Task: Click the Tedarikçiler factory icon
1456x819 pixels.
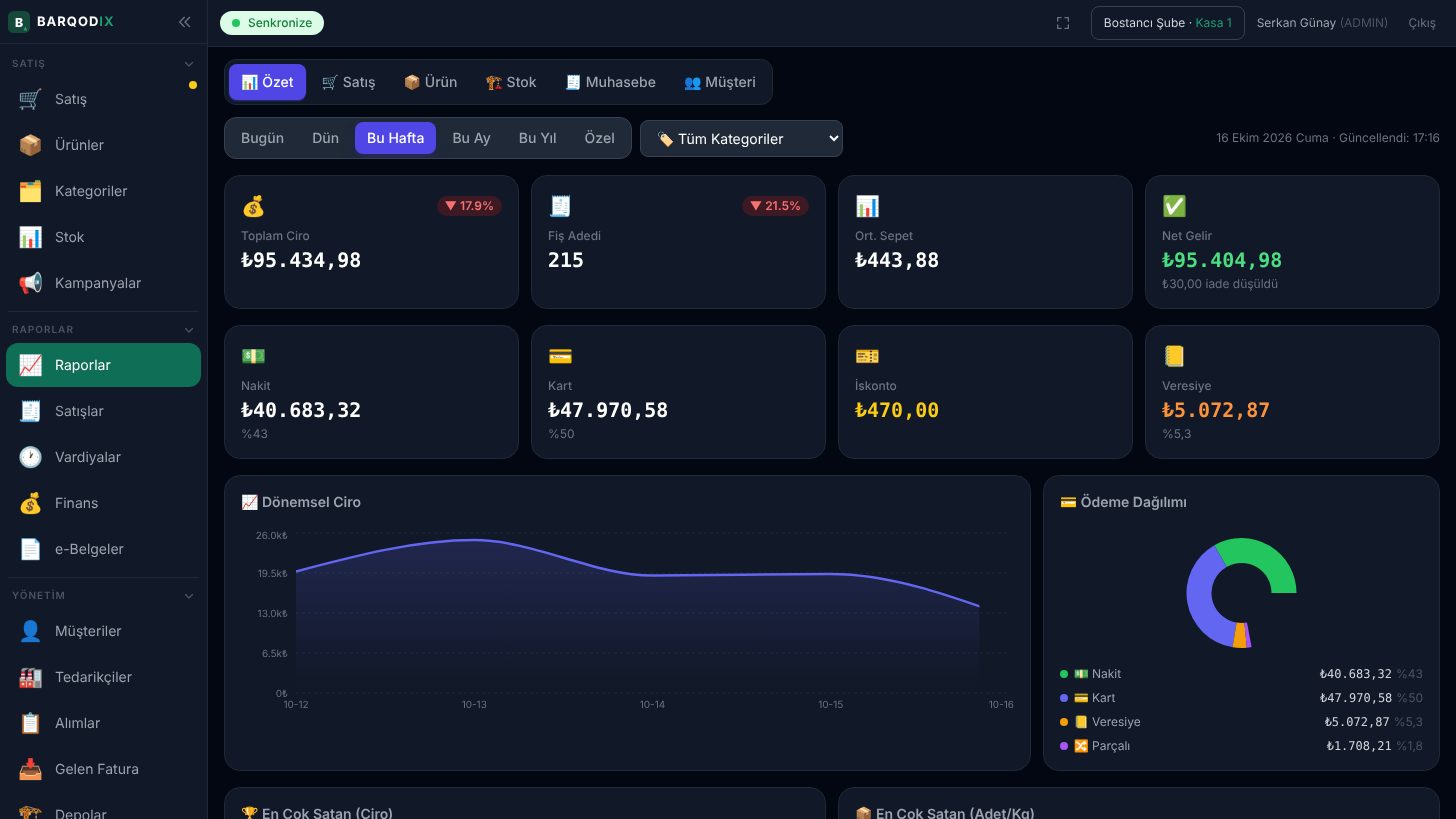Action: click(x=30, y=677)
